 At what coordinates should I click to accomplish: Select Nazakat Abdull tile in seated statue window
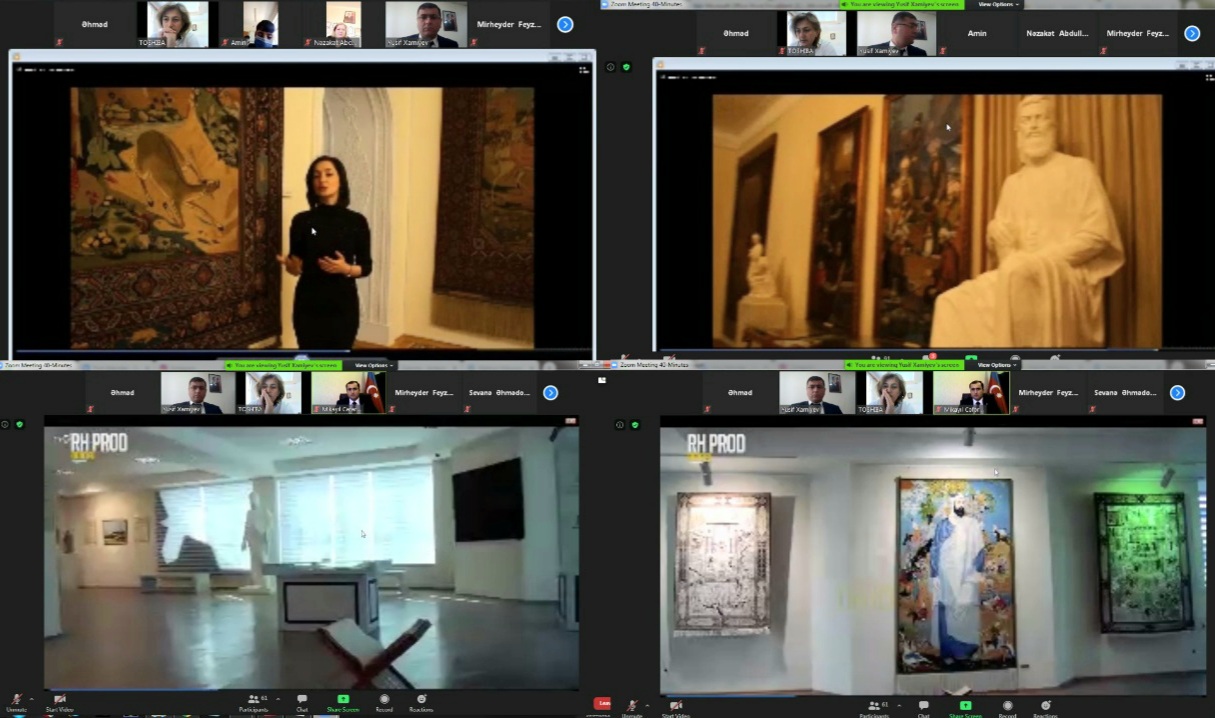coord(1058,33)
